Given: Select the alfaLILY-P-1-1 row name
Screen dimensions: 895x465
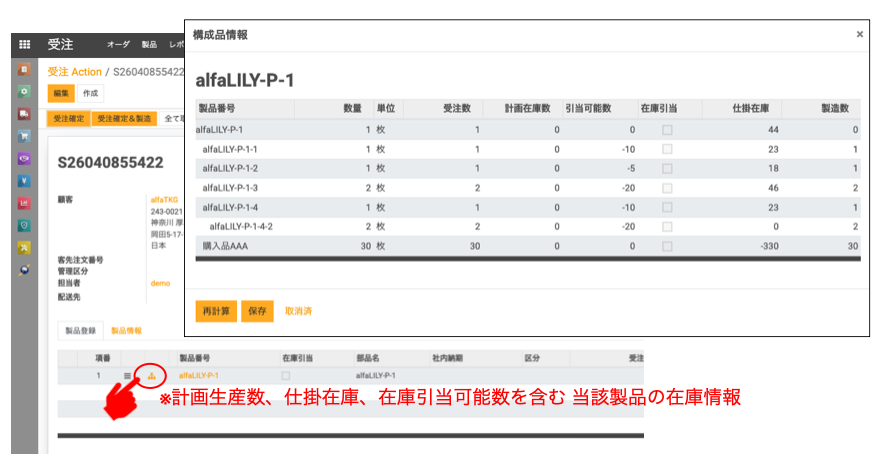Looking at the screenshot, I should pyautogui.click(x=230, y=149).
